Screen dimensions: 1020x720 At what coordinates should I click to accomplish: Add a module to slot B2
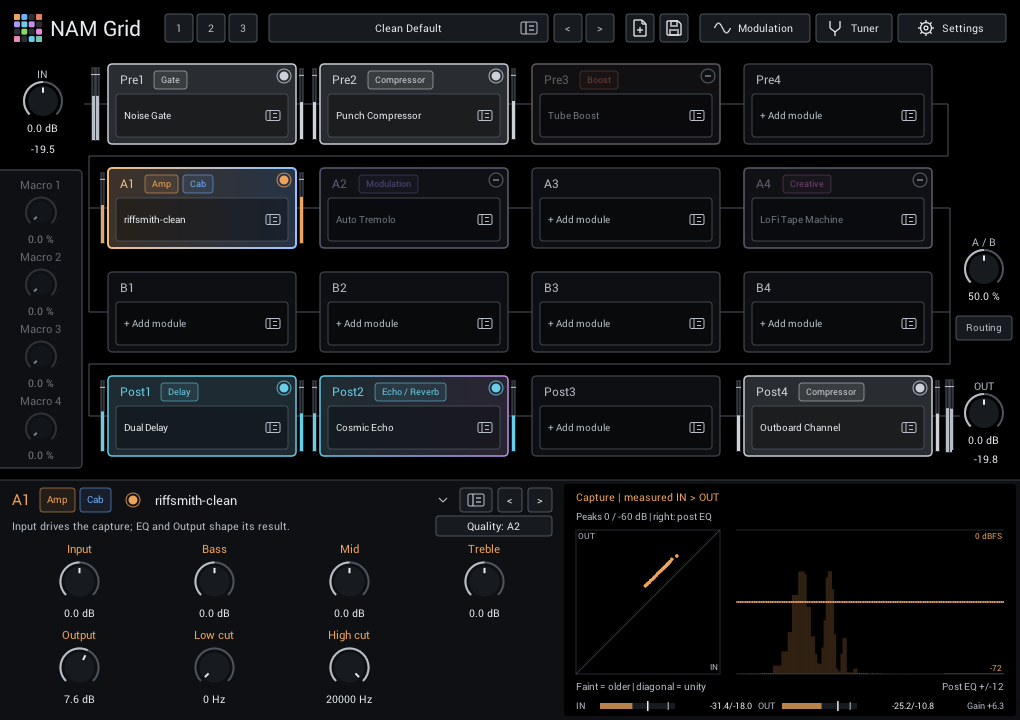click(414, 323)
